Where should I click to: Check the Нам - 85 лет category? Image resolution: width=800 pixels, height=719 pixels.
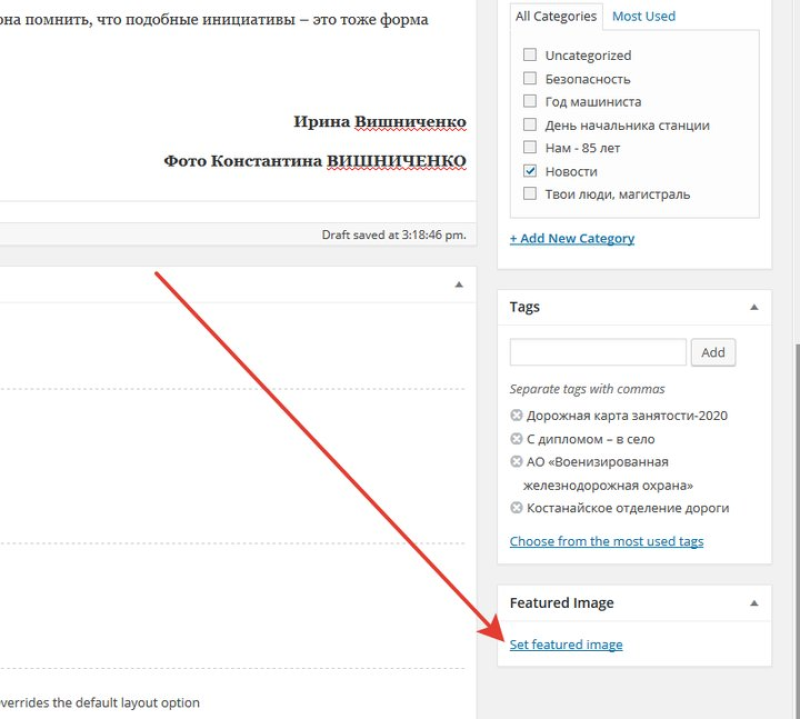[x=530, y=147]
